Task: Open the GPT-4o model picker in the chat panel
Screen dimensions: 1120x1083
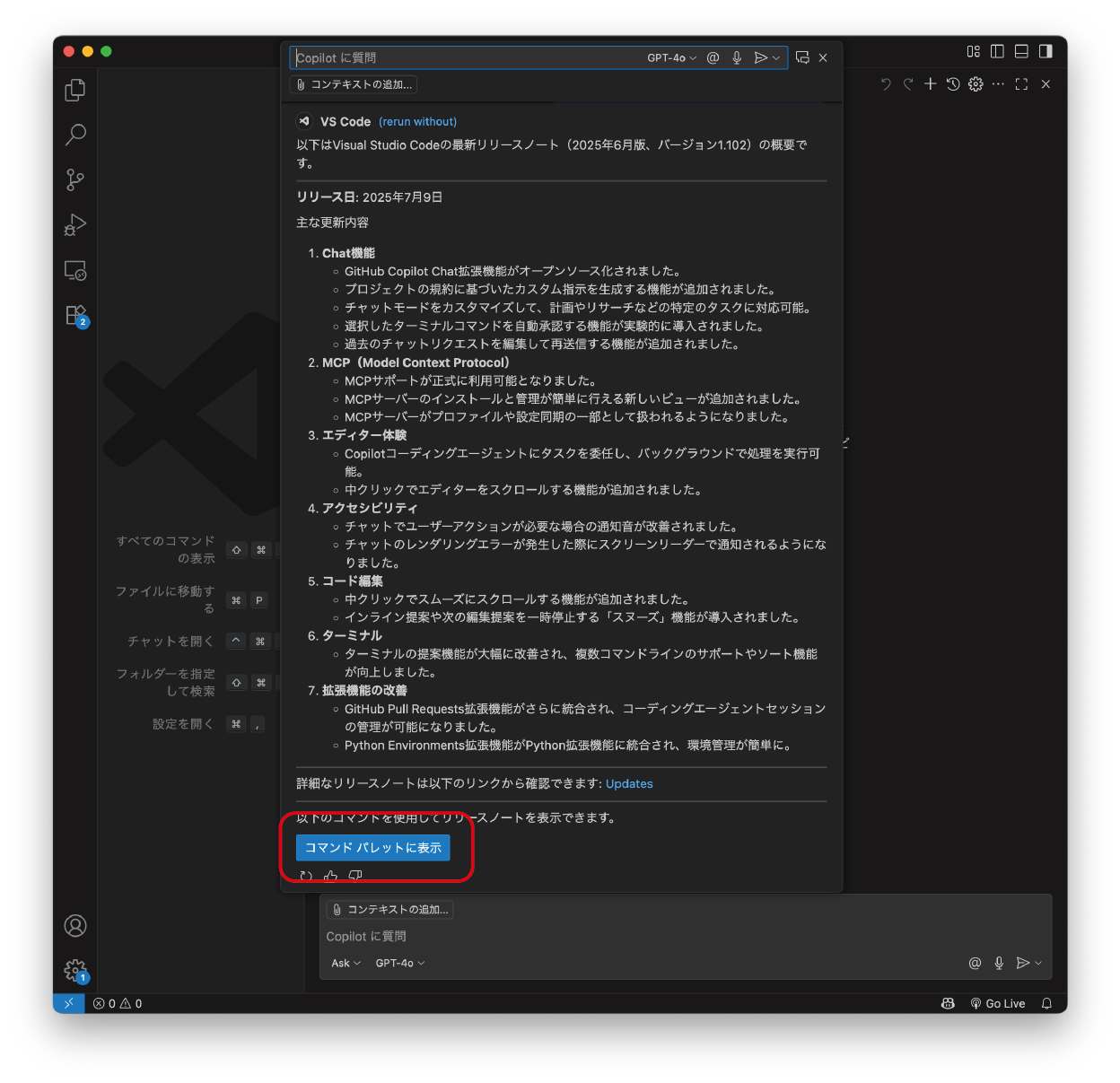Action: (400, 963)
